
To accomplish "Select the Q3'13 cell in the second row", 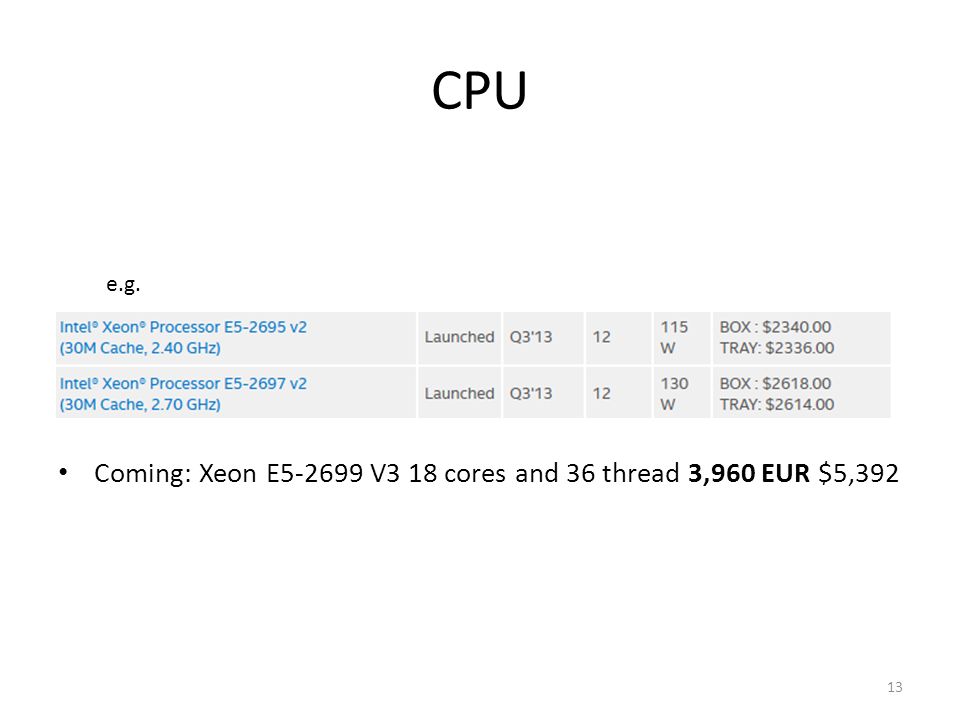I will [531, 394].
